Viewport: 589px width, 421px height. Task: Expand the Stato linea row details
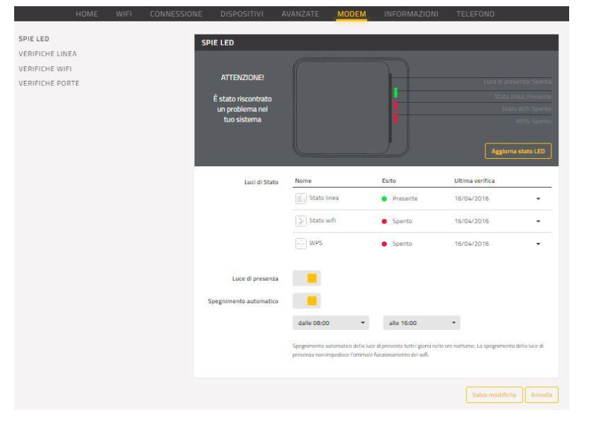pos(538,199)
